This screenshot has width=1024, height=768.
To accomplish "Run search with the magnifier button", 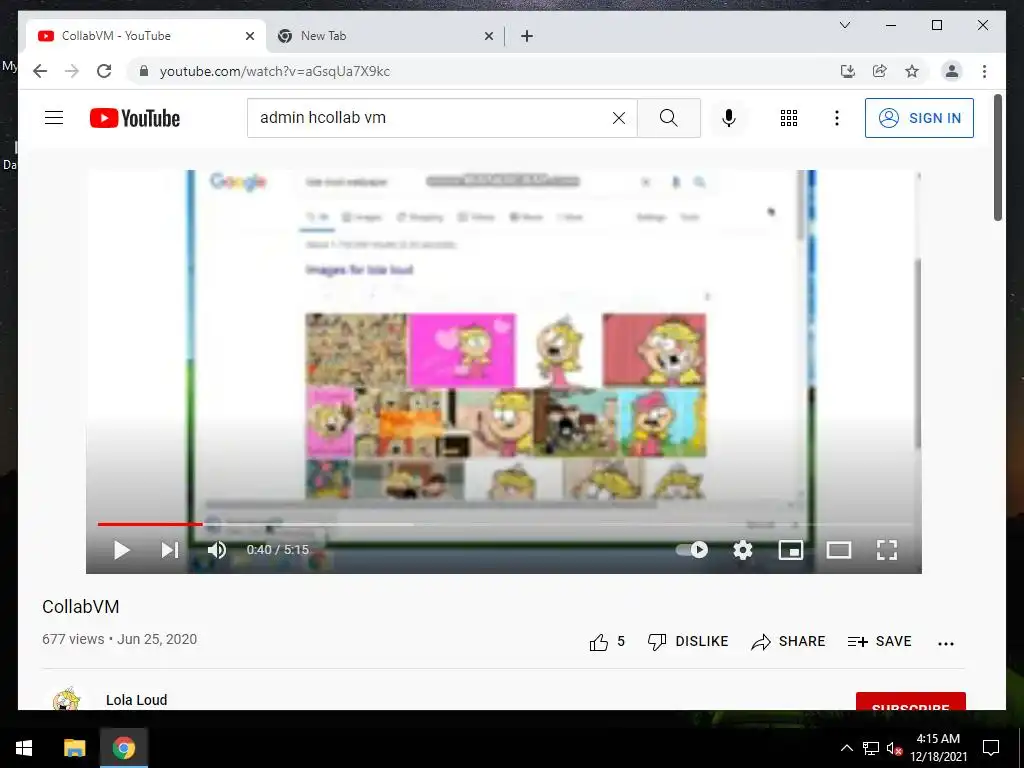I will coord(669,118).
